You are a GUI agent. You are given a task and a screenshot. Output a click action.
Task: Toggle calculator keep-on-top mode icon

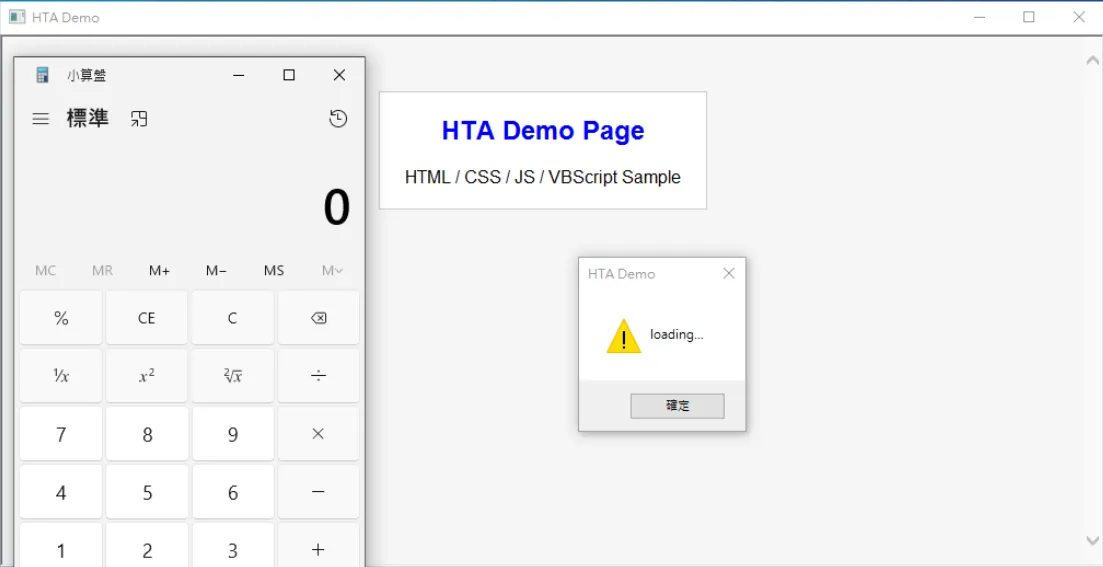point(139,119)
